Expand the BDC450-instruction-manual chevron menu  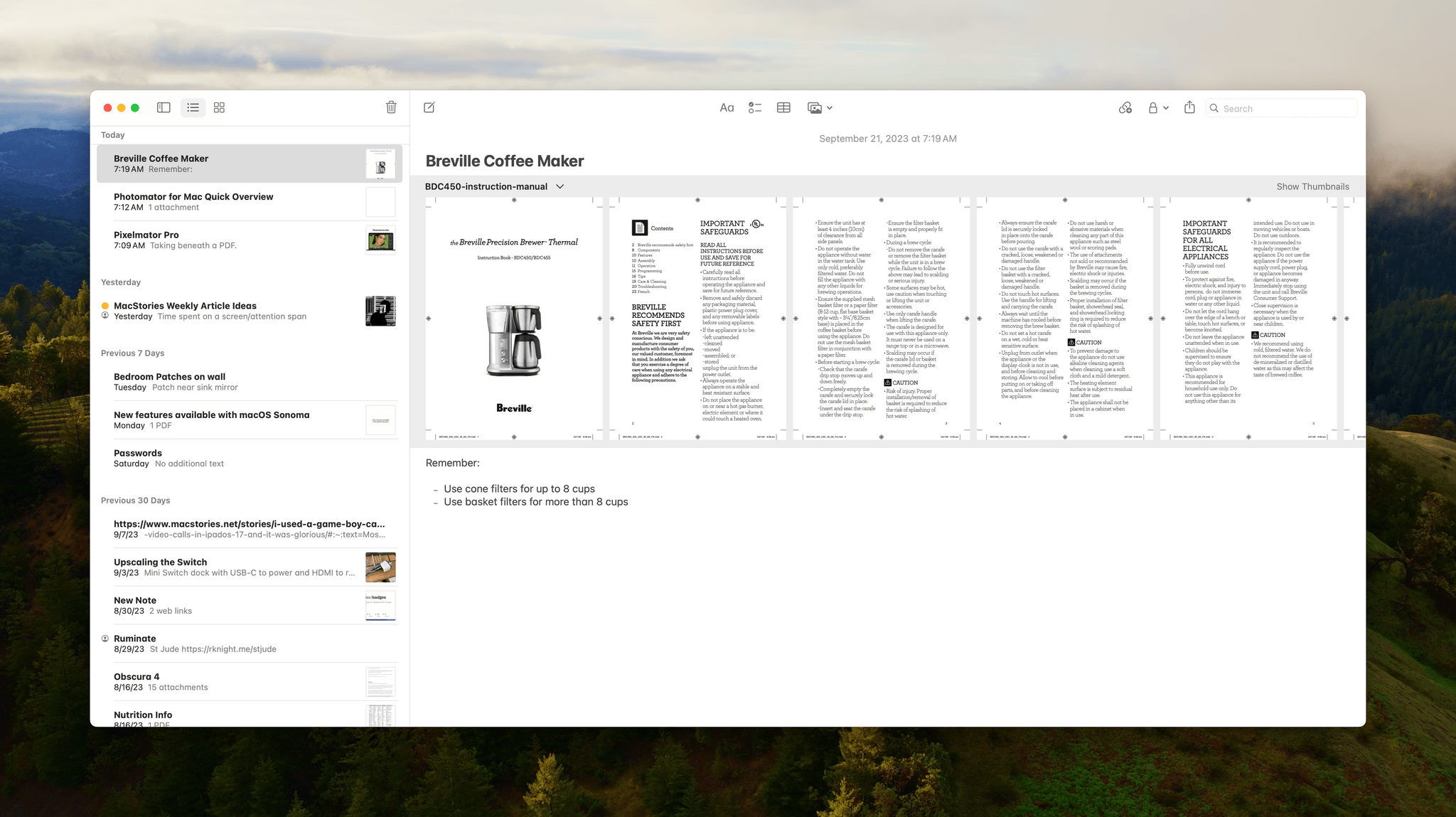pos(560,186)
